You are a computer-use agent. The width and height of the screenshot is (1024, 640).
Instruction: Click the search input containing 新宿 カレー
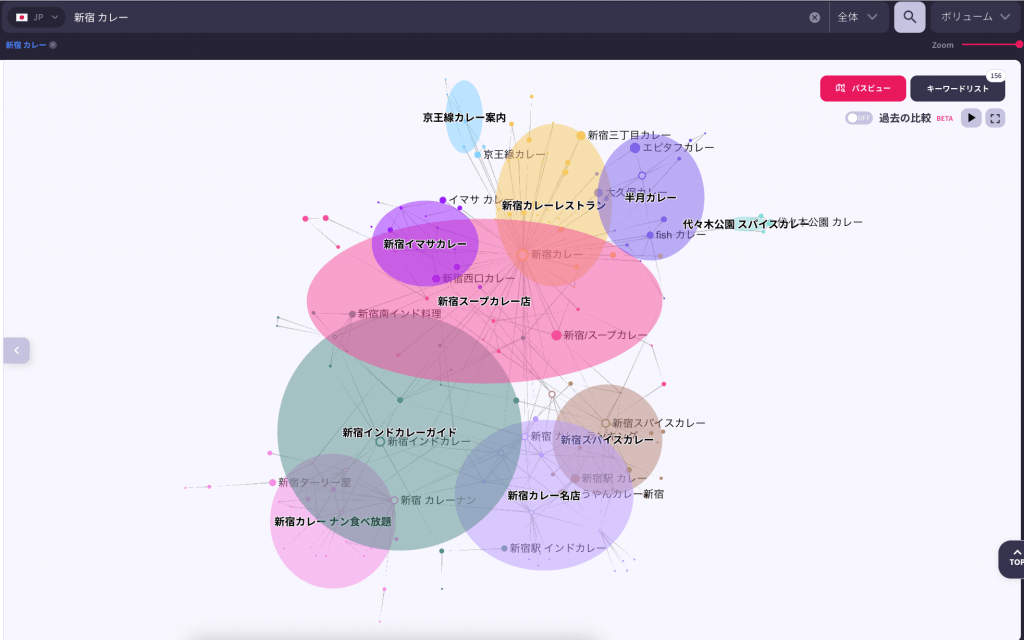[430, 17]
